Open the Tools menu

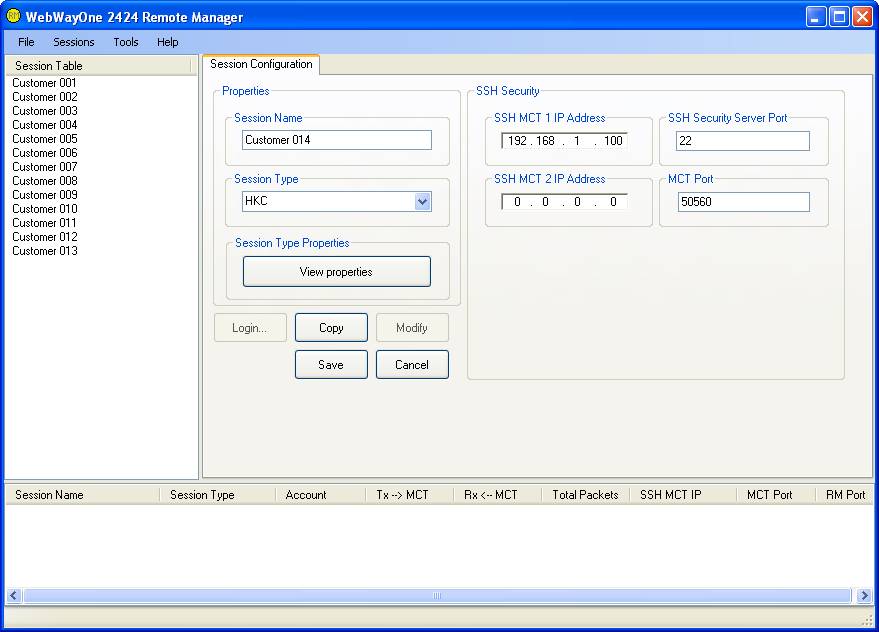(126, 42)
